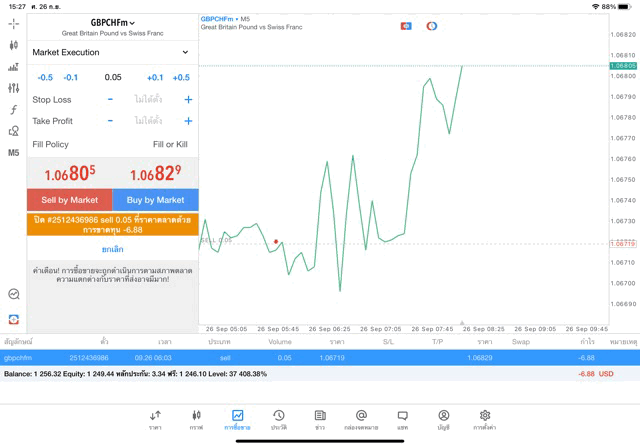Change Fill Policy 'Fill or Kill' option
Image resolution: width=640 pixels, height=447 pixels.
click(169, 144)
